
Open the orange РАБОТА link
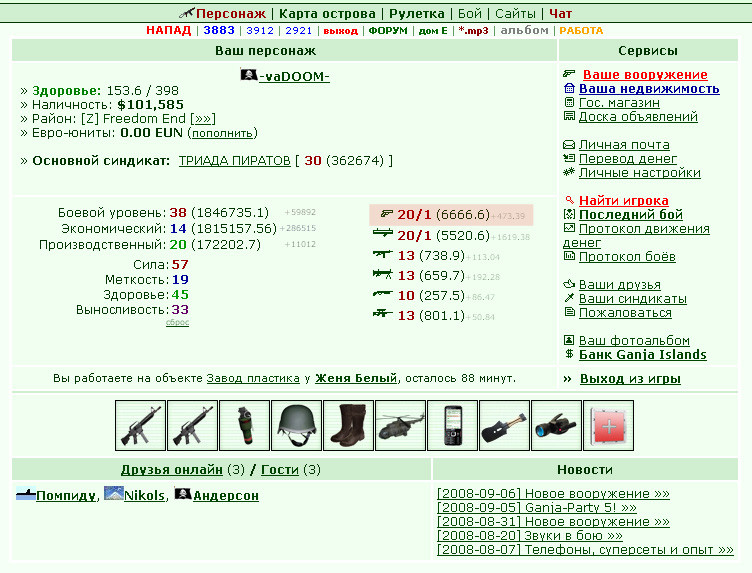pos(581,31)
